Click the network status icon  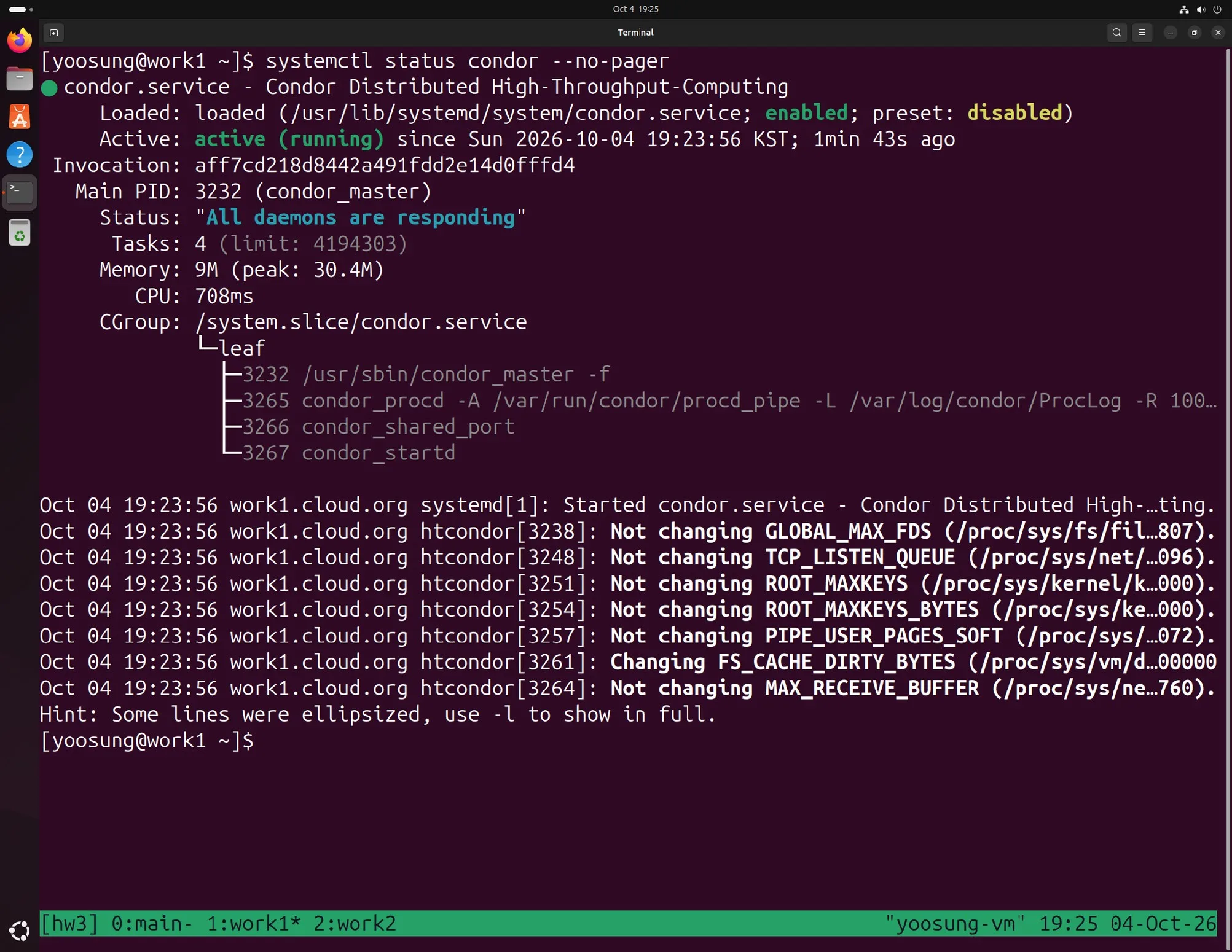click(x=1183, y=9)
